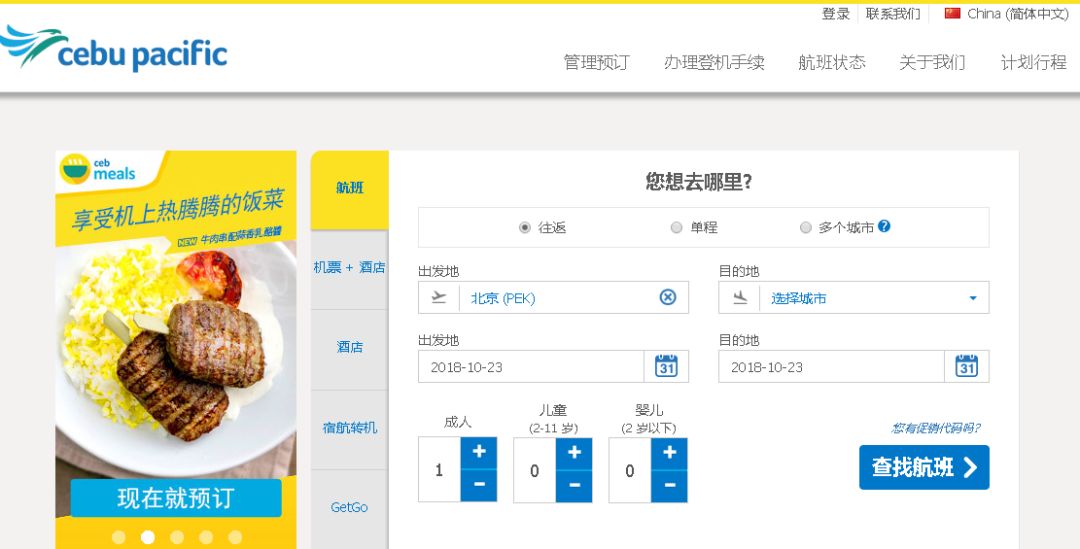This screenshot has width=1080, height=549.
Task: Switch to the 航班 tab
Action: pos(350,188)
